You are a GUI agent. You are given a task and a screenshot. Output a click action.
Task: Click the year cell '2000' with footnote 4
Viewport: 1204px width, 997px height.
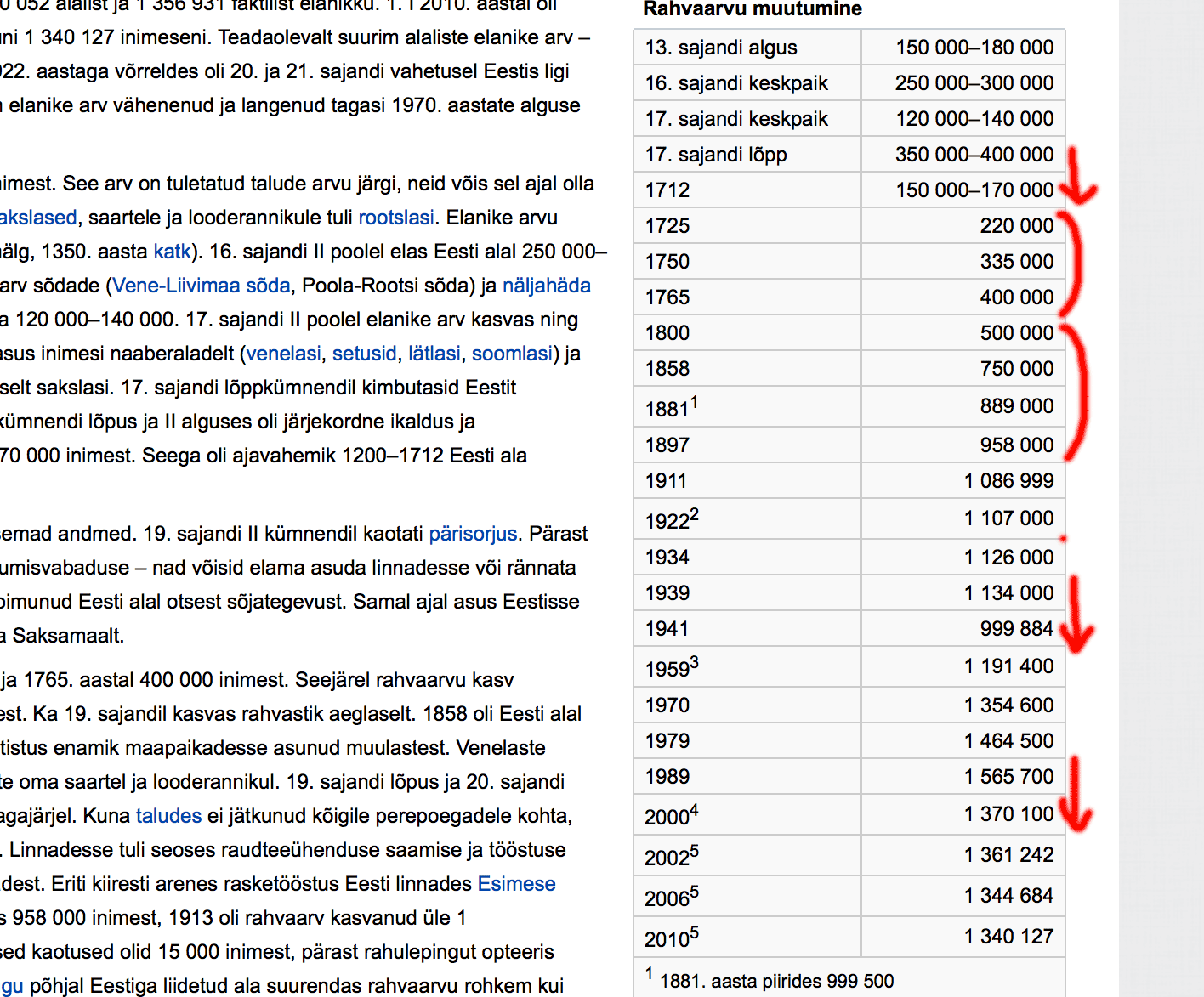click(672, 815)
